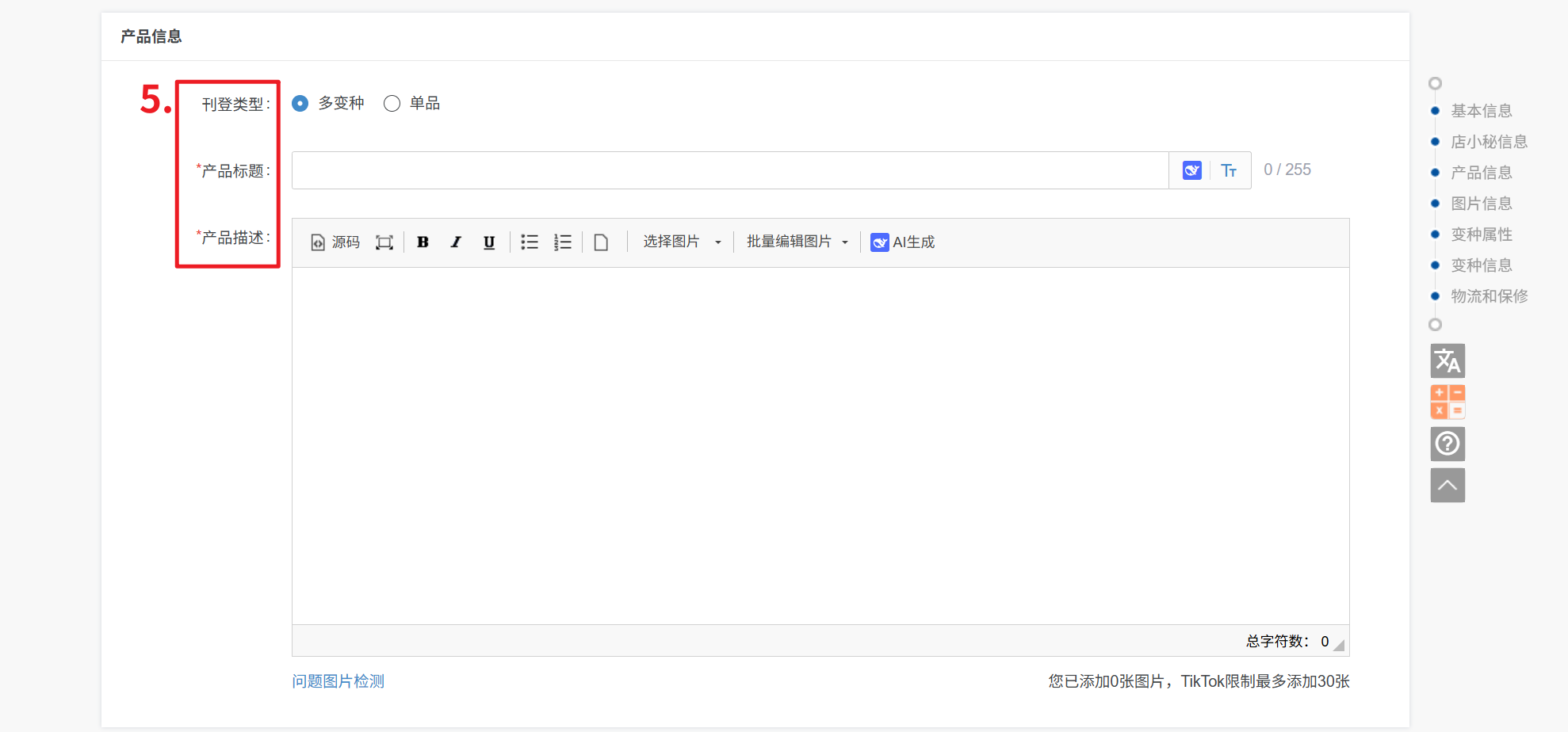Apply italic formatting in description editor

point(456,242)
